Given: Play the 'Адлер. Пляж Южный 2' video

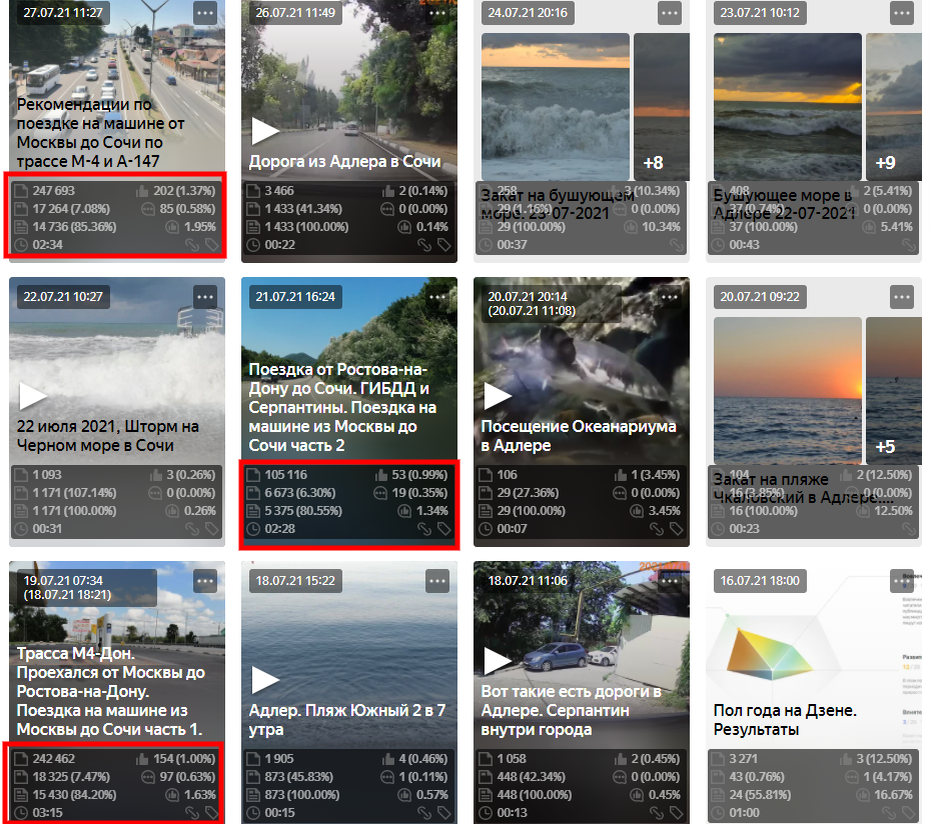Looking at the screenshot, I should point(265,680).
